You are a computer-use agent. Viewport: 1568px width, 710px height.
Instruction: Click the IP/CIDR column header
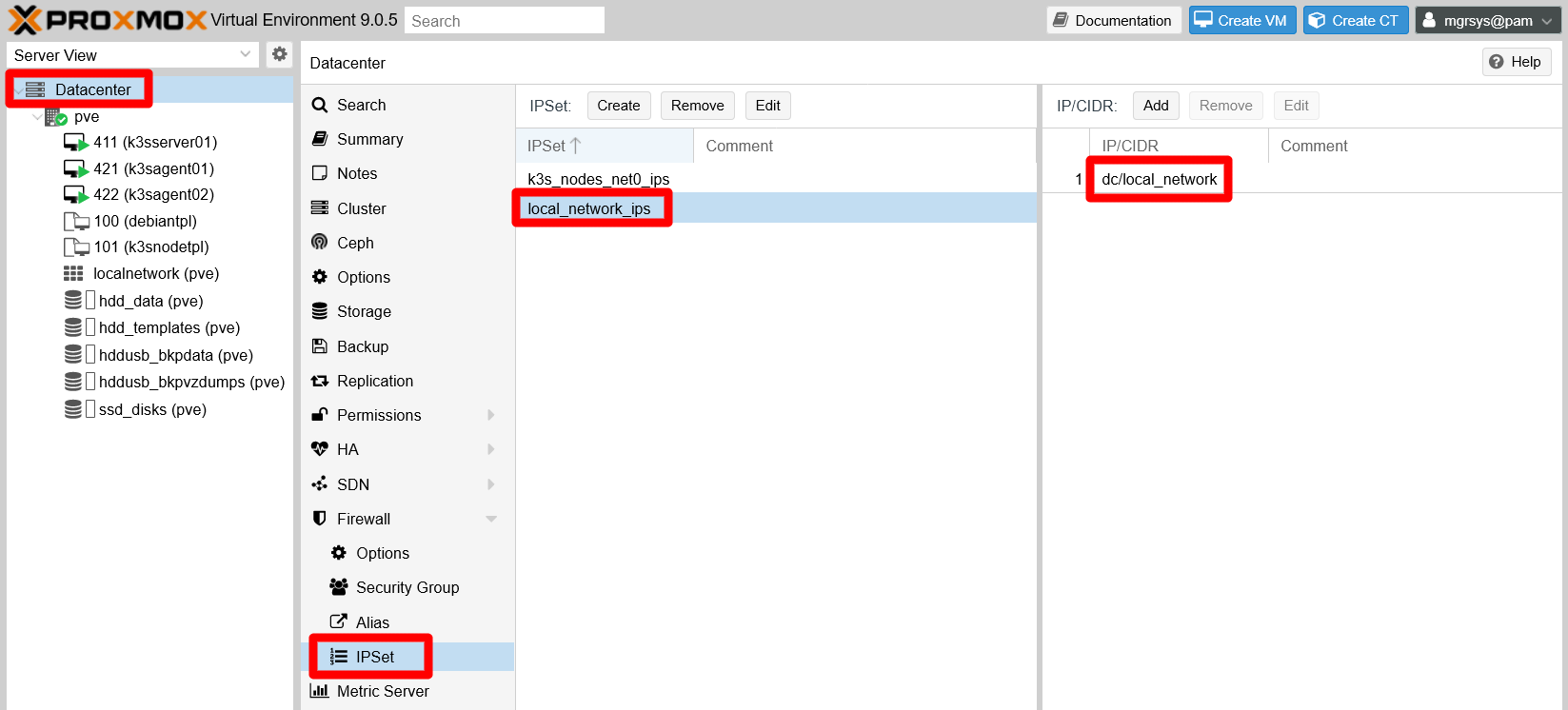point(1179,146)
